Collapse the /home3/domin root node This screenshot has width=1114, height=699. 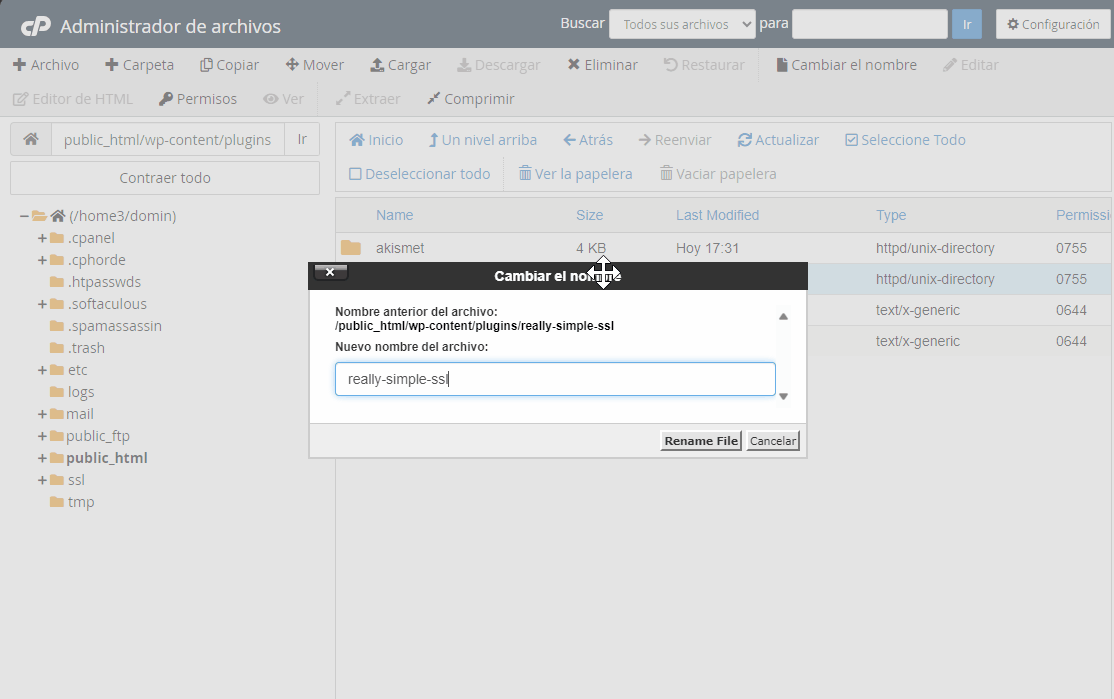click(x=25, y=216)
